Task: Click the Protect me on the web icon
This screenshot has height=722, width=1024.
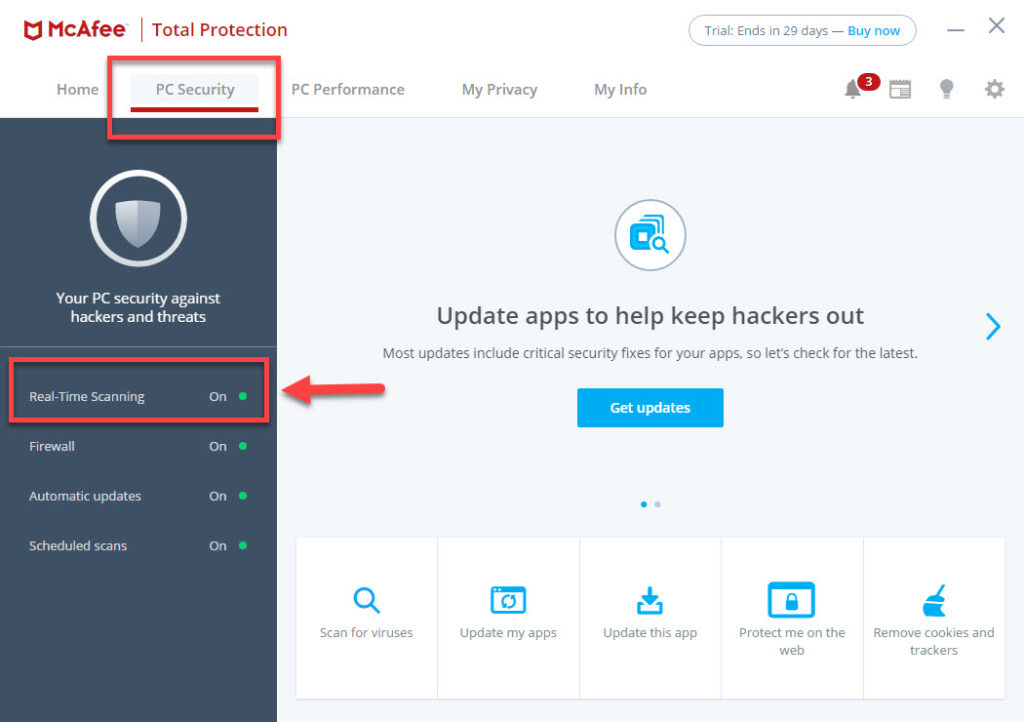Action: 792,599
